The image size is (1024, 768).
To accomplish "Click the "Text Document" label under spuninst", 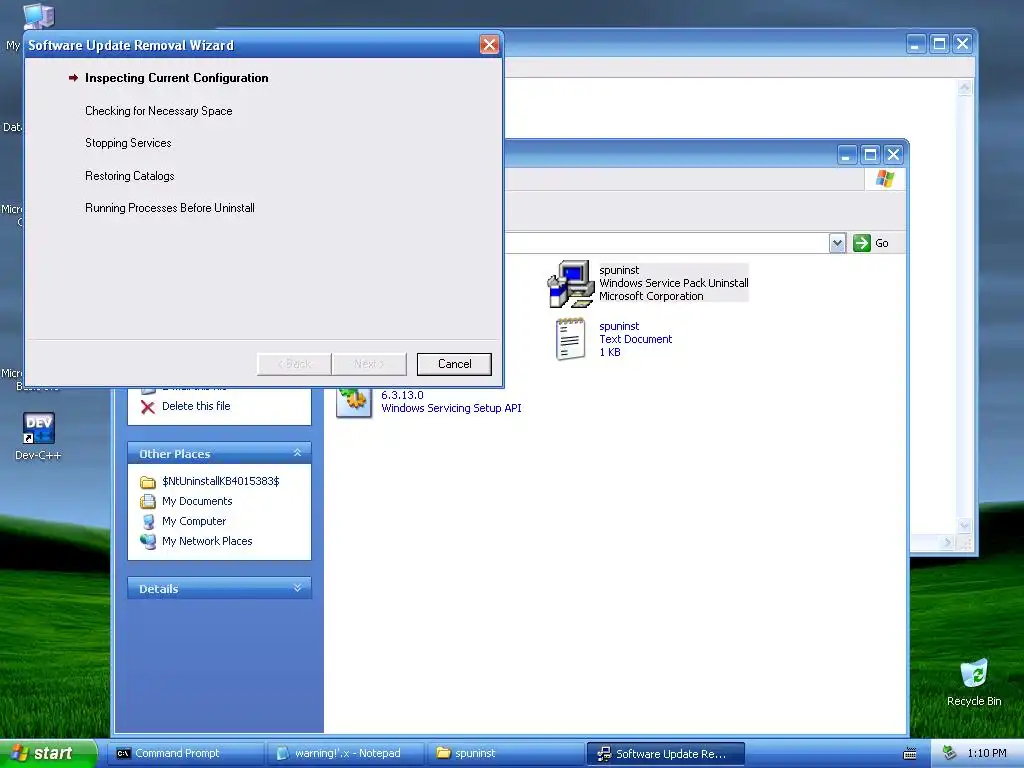I will click(x=635, y=339).
